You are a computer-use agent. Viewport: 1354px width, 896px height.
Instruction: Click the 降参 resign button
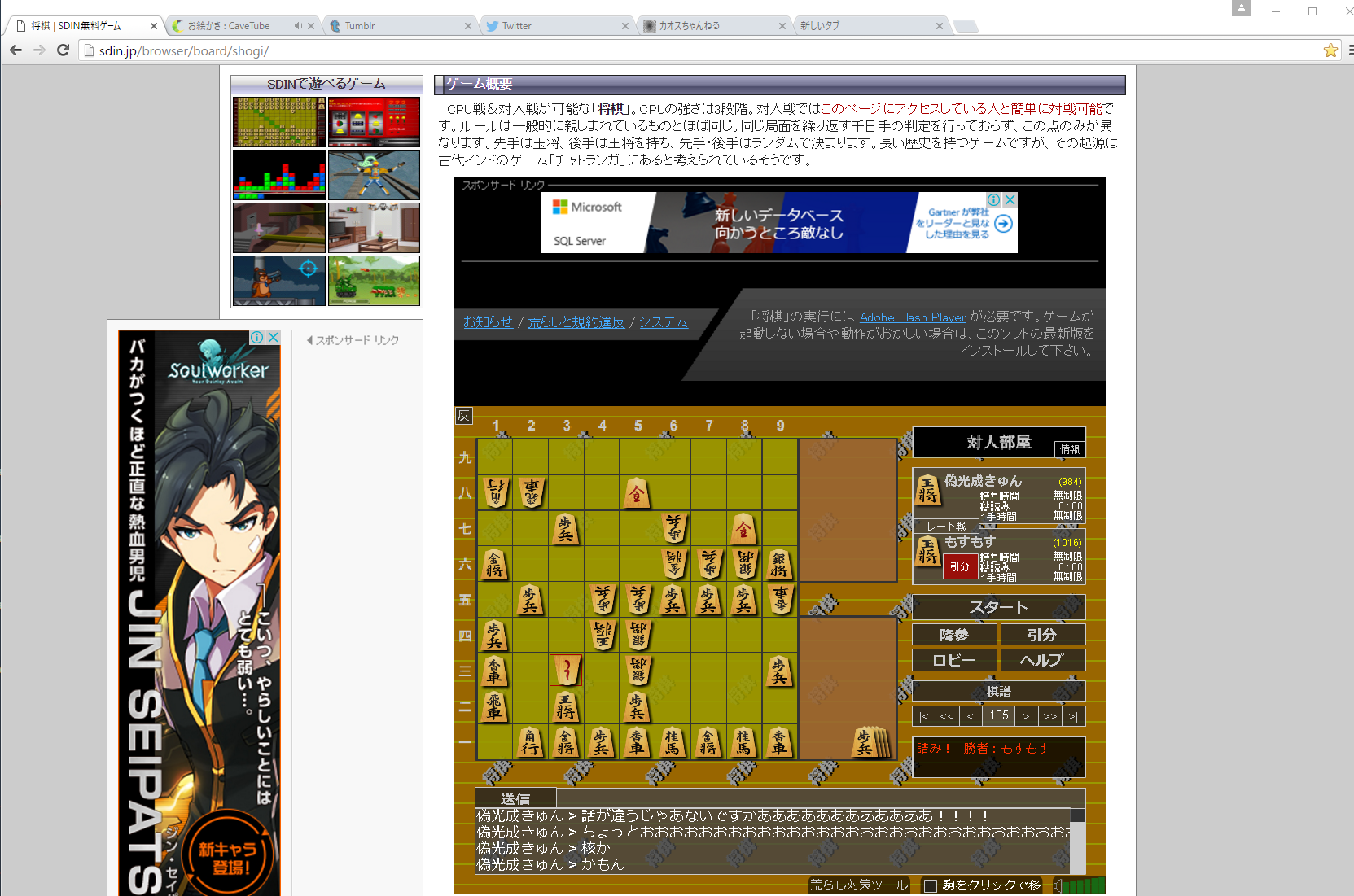tap(954, 635)
